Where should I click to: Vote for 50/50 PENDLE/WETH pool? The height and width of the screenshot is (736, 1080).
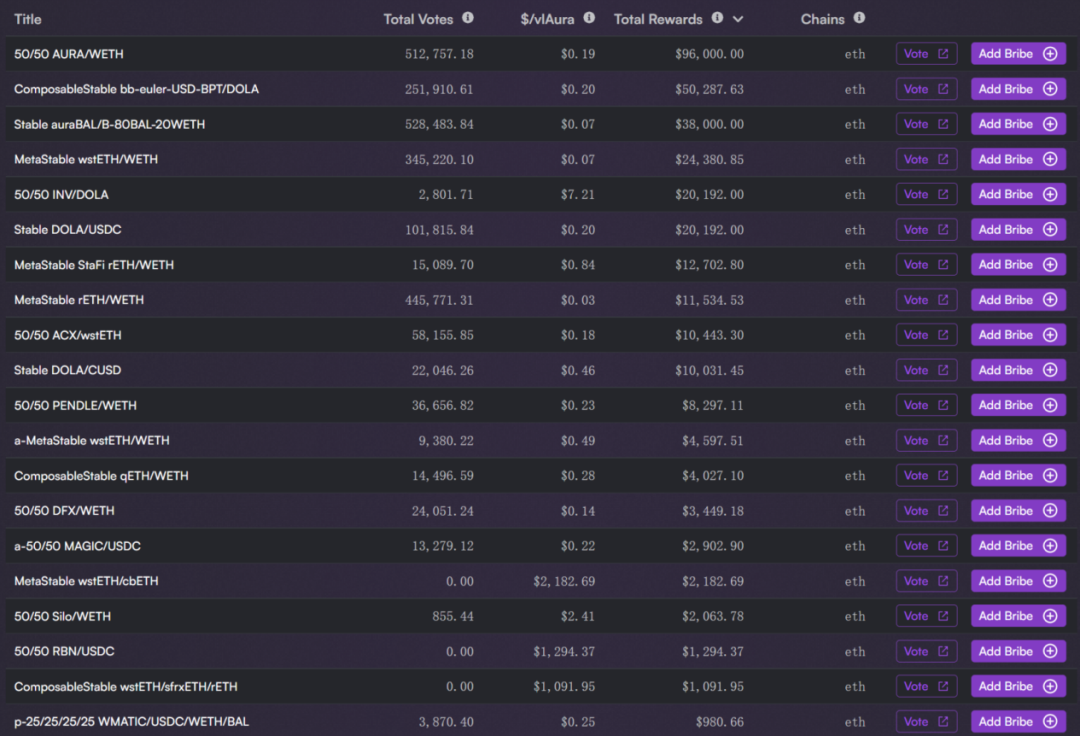click(926, 405)
